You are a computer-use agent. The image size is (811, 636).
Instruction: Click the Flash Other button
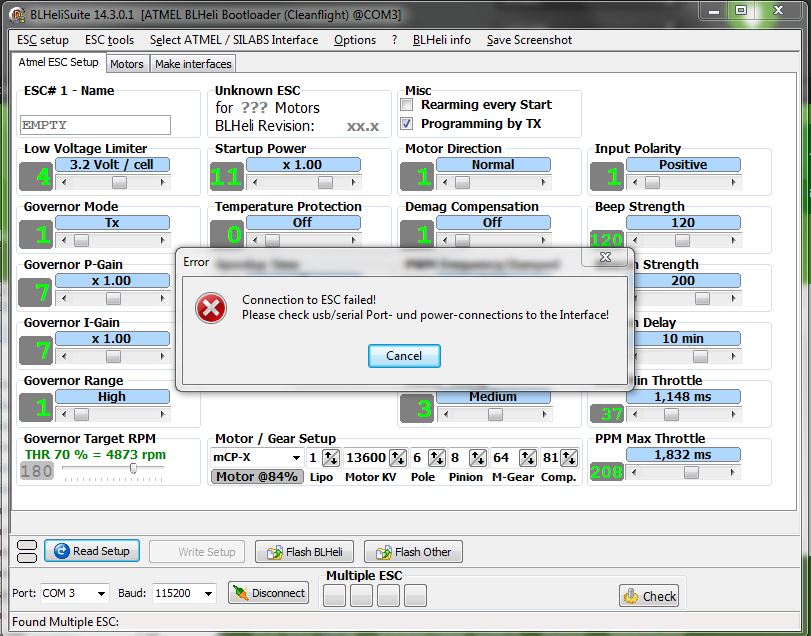(413, 552)
